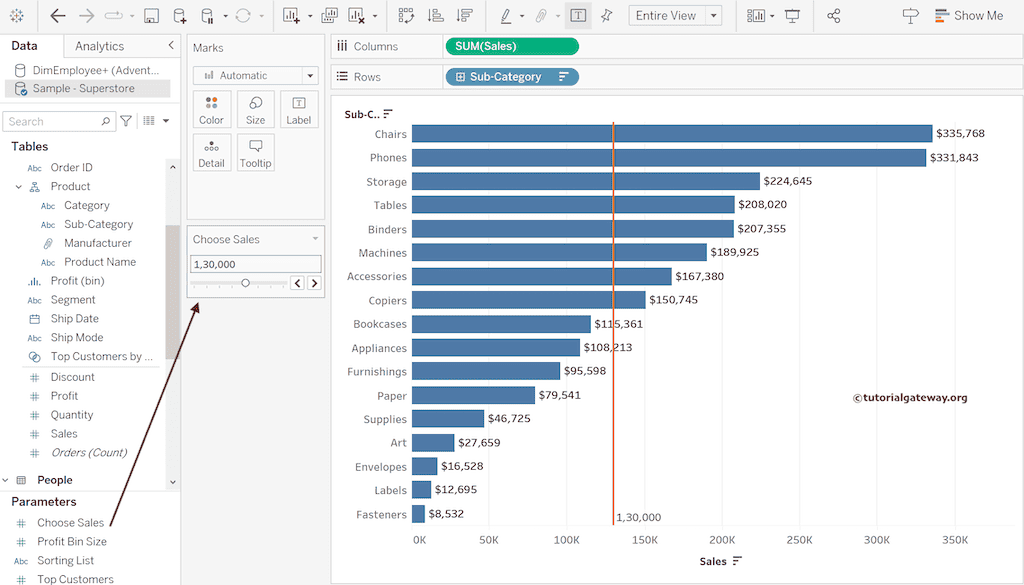Select the Sample - Superstore data source
1024x585 pixels.
[83, 88]
